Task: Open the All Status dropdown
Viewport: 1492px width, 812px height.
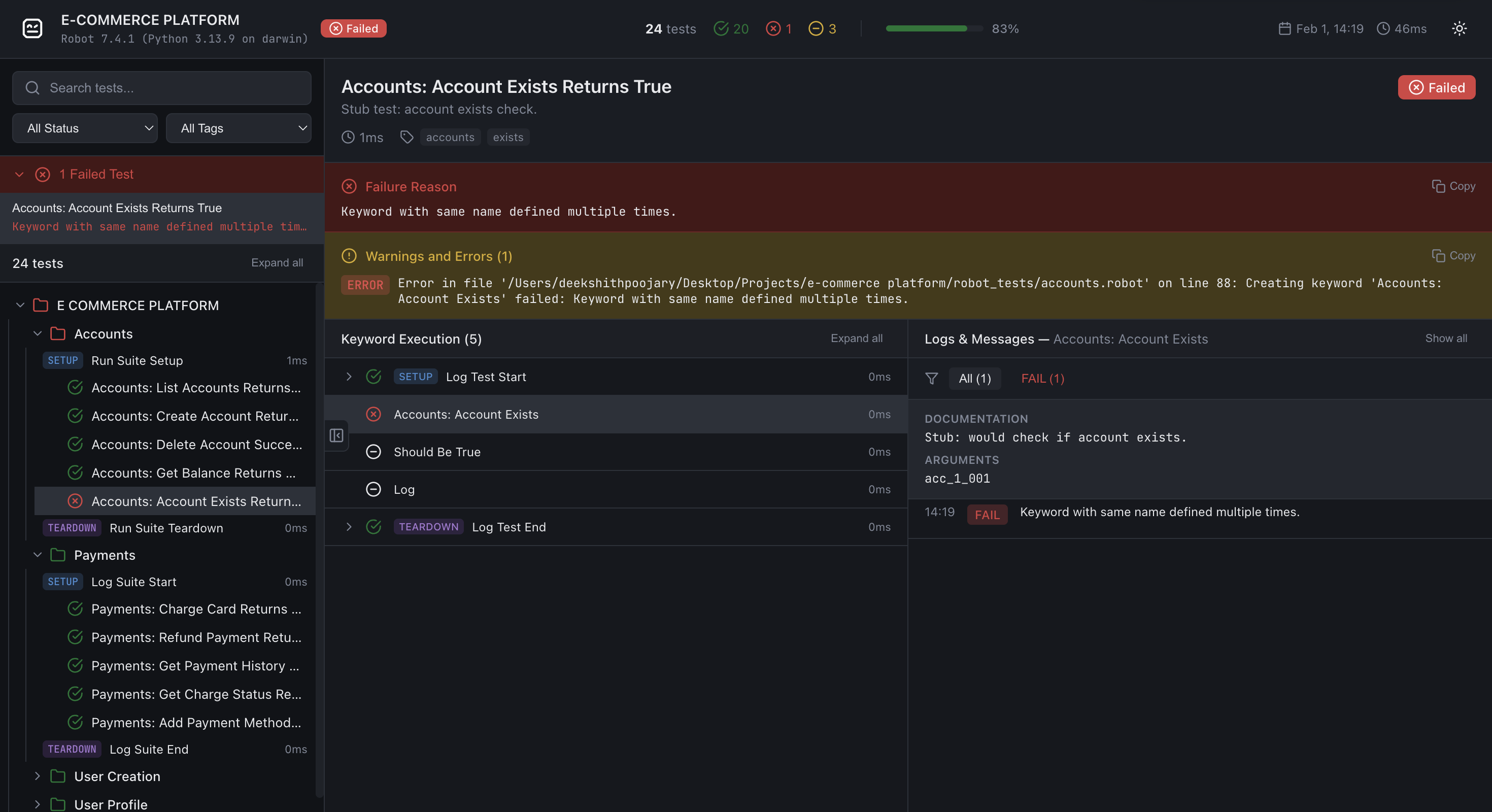Action: point(85,128)
